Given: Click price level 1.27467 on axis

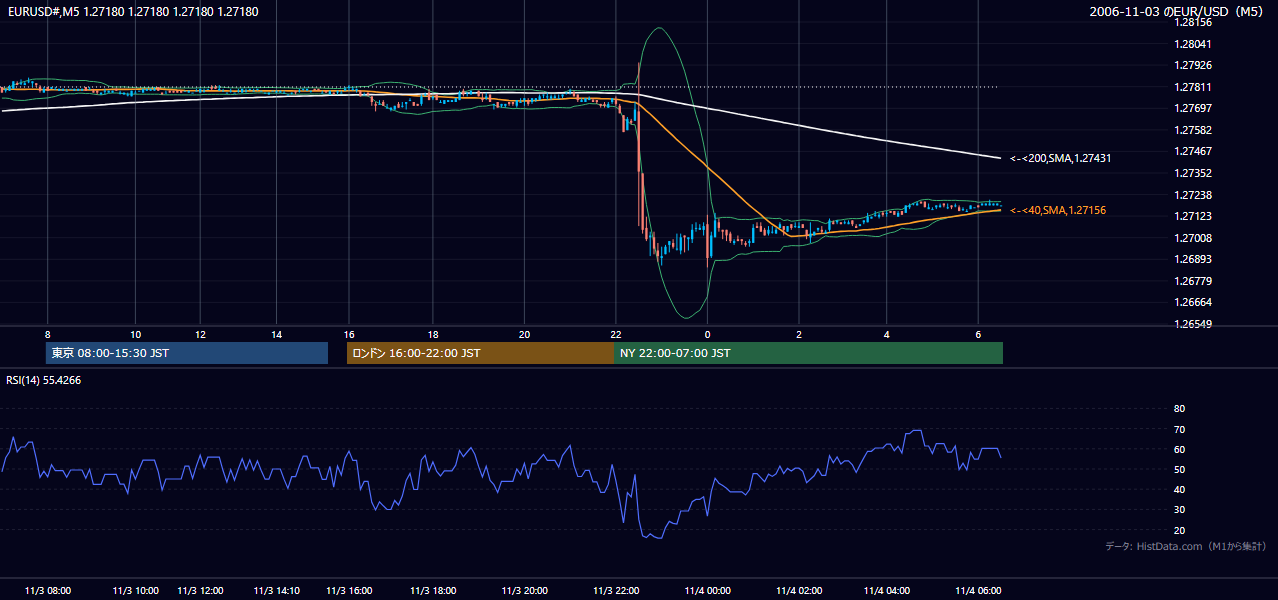Looking at the screenshot, I should 1193,151.
